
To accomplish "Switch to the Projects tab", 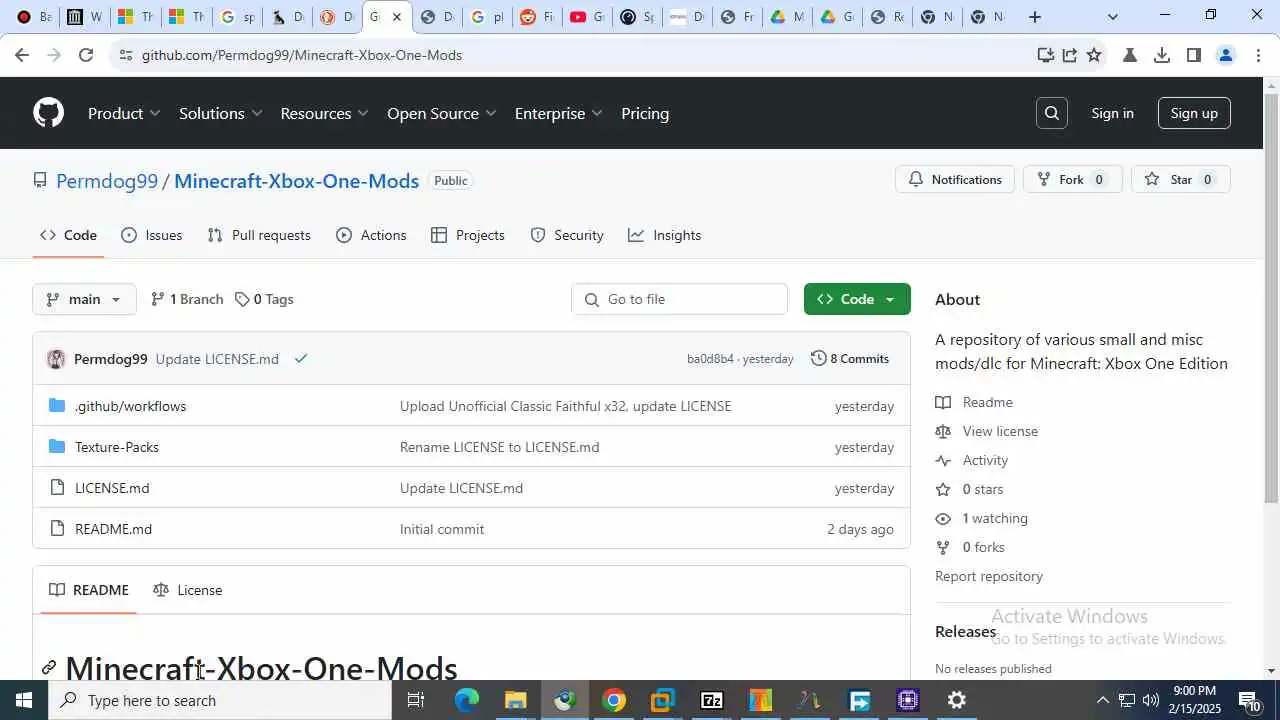I will point(468,235).
